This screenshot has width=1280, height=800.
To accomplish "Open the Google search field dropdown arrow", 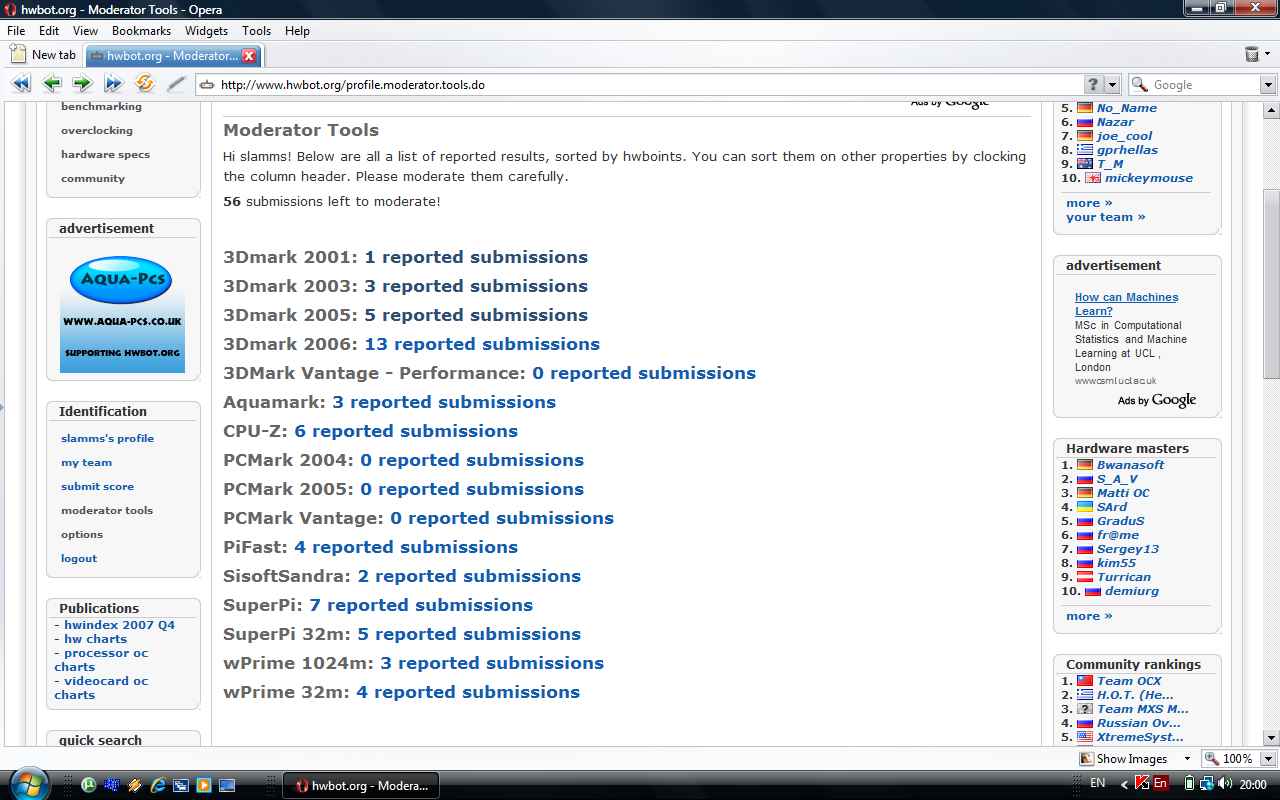I will coord(1268,85).
